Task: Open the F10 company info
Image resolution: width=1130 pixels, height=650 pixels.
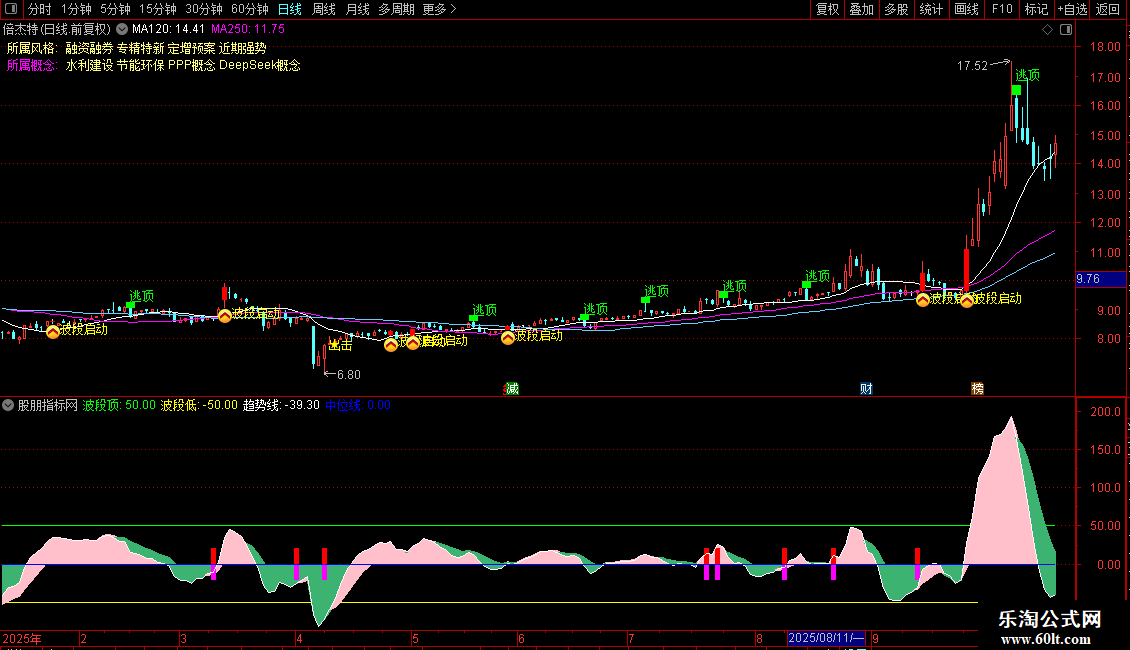Action: tap(1002, 9)
